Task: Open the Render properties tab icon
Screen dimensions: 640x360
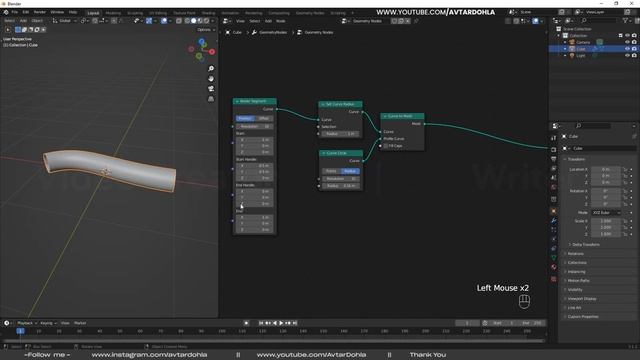Action: point(553,149)
